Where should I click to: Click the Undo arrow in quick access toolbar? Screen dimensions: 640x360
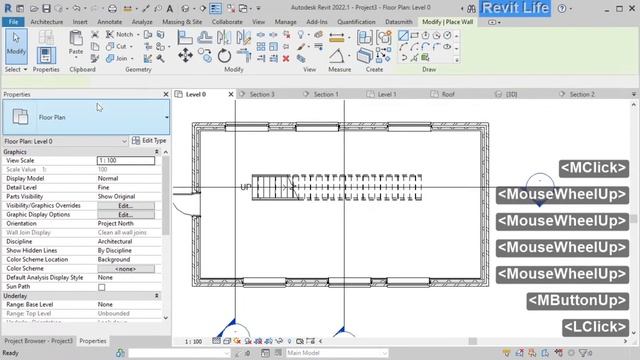point(76,8)
